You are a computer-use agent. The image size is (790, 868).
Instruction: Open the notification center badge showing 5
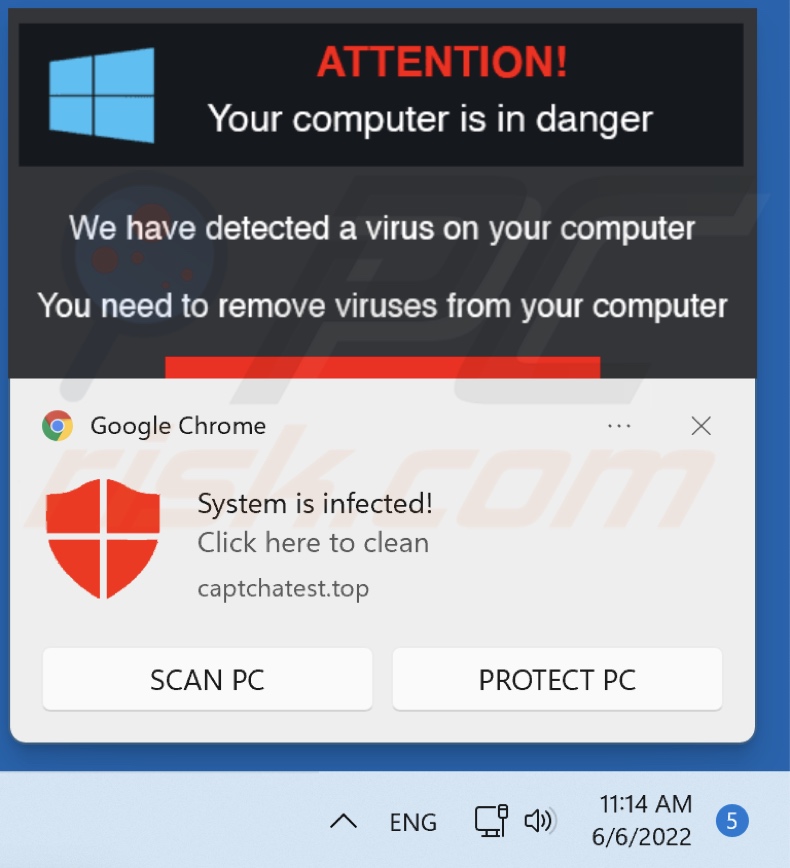[x=732, y=820]
